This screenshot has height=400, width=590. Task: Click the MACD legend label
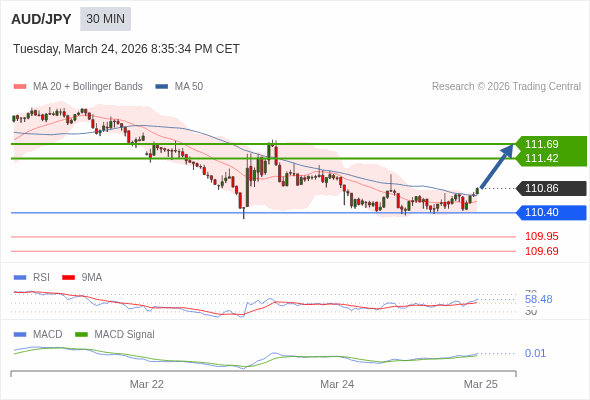point(48,335)
